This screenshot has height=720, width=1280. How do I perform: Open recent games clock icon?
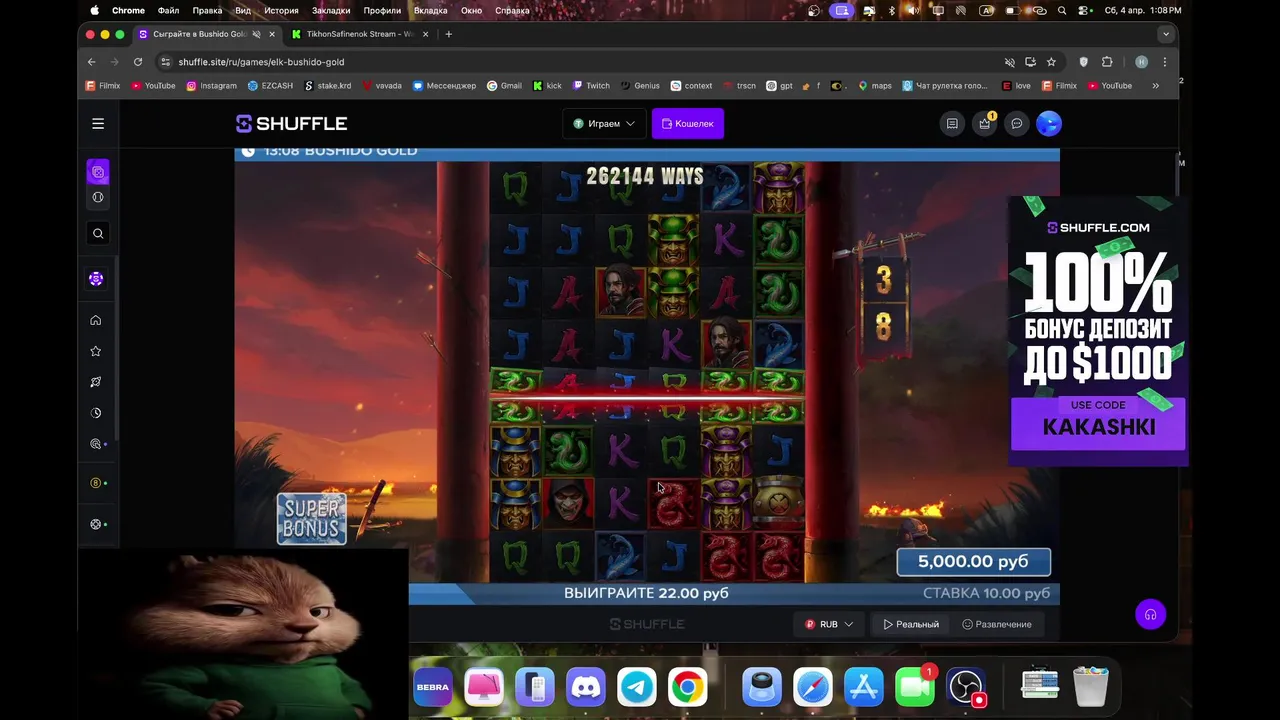pyautogui.click(x=96, y=413)
